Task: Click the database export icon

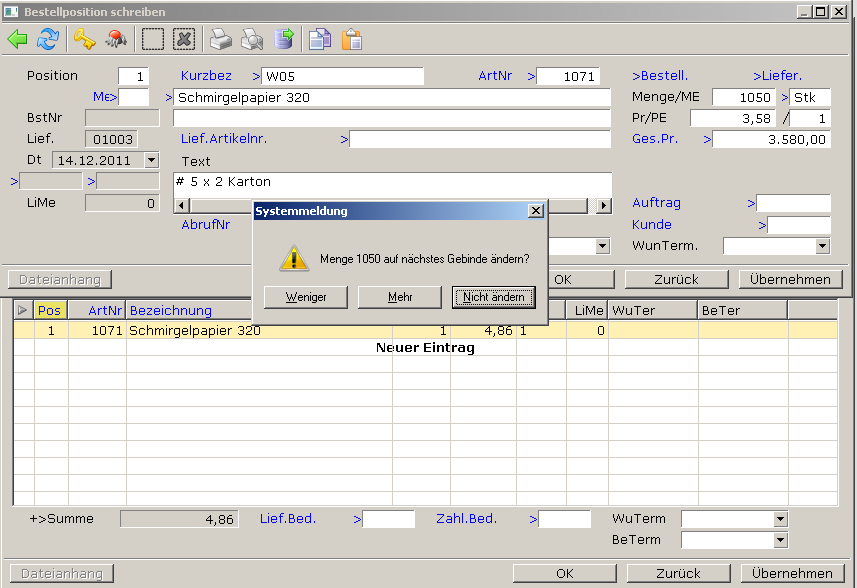Action: (284, 39)
